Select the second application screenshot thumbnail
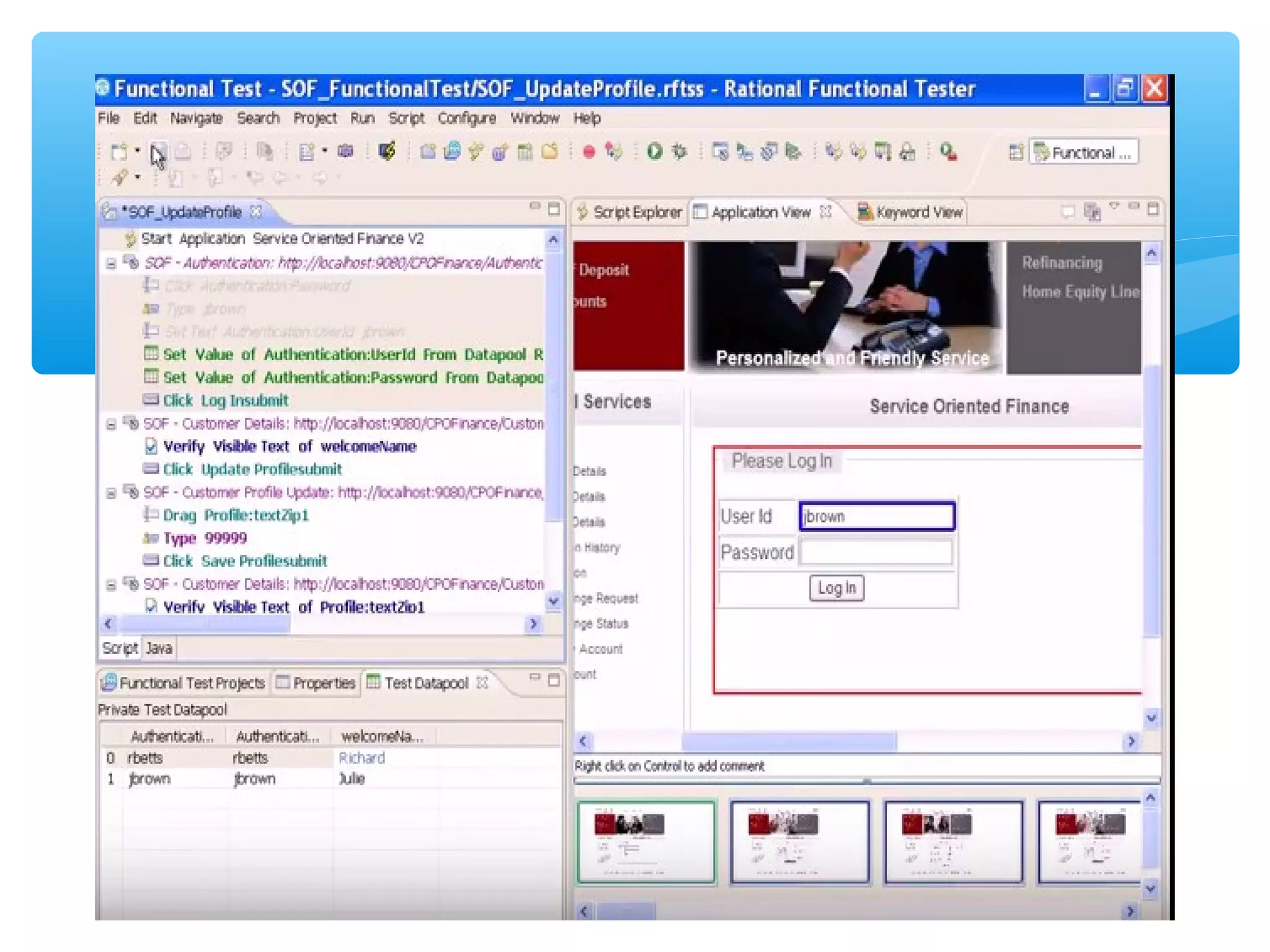This screenshot has width=1270, height=952. tap(799, 842)
